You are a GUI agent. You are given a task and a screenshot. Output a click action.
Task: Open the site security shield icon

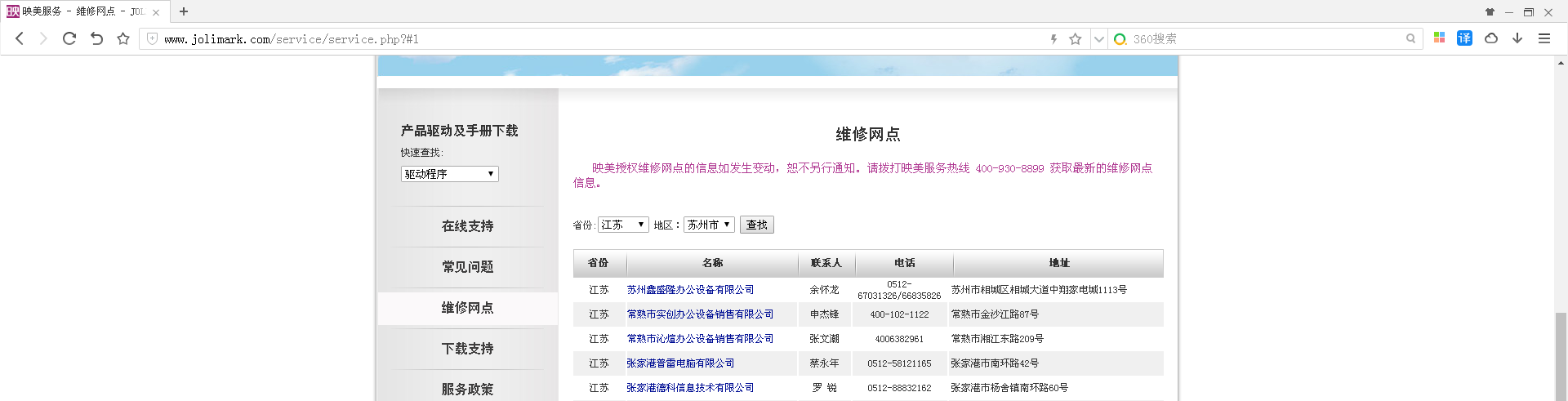tap(152, 38)
